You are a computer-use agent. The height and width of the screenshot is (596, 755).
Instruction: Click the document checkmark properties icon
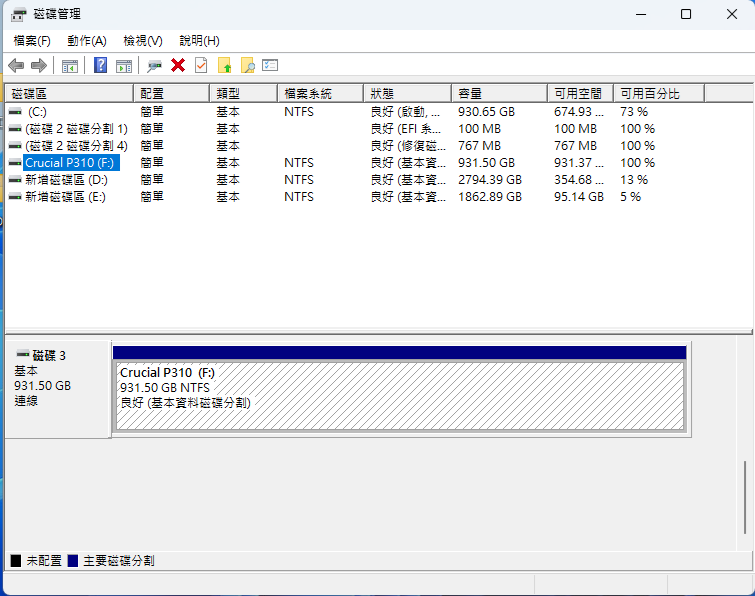pos(201,65)
